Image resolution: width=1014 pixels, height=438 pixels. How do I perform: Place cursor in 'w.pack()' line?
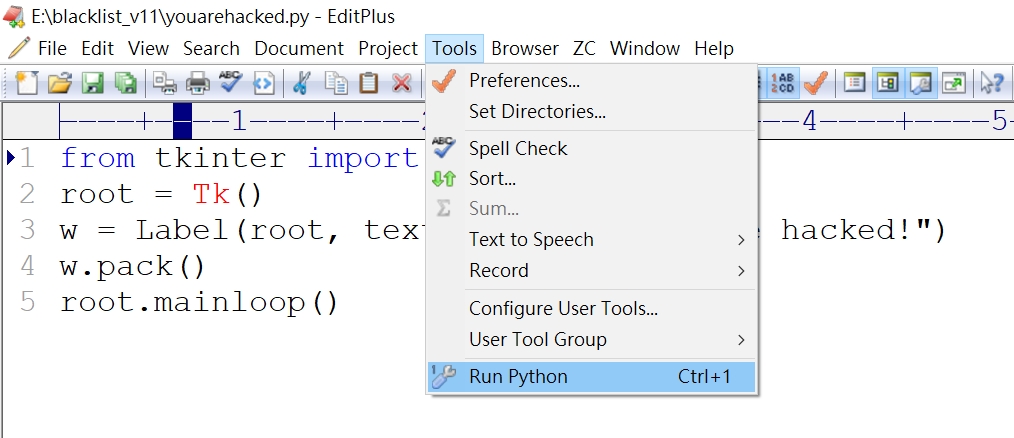133,267
